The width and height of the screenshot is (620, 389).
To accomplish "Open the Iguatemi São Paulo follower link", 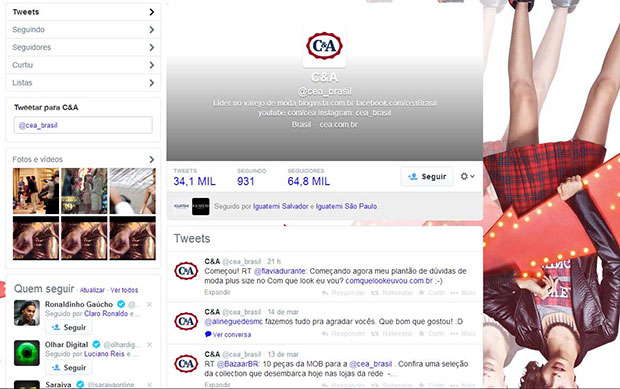I will point(346,206).
